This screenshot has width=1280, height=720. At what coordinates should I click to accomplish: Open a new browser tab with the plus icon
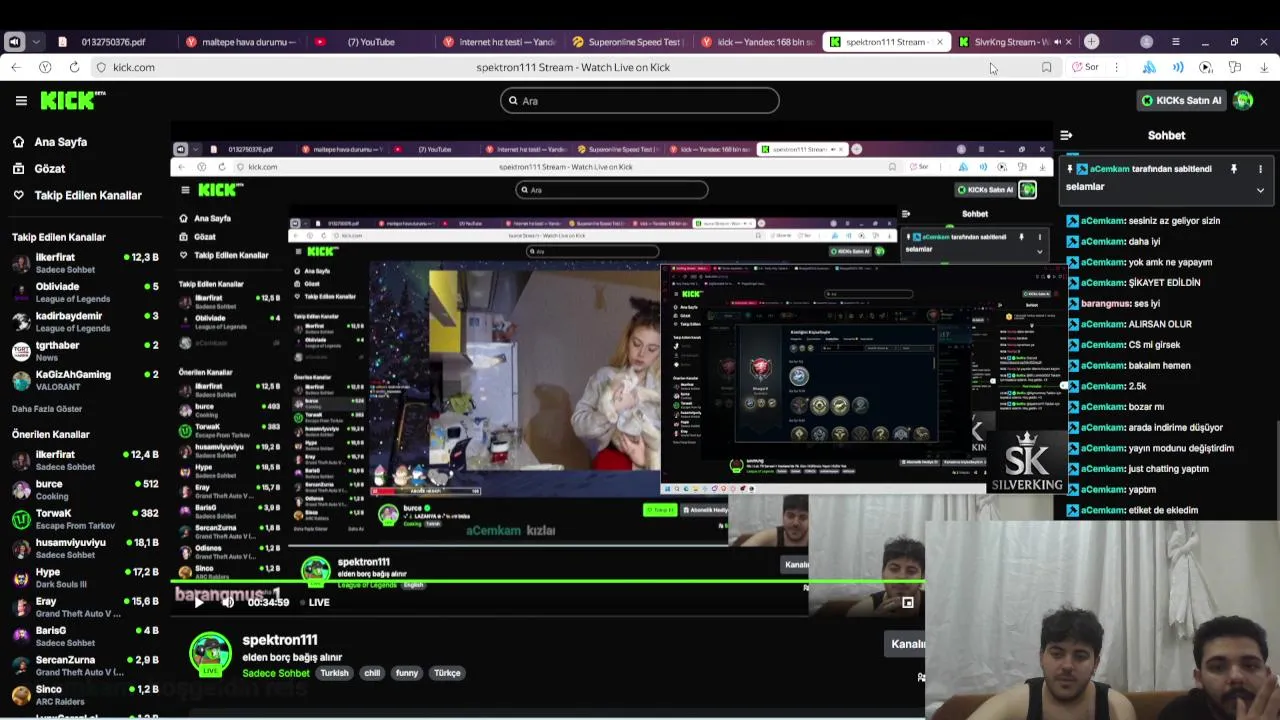point(1092,42)
